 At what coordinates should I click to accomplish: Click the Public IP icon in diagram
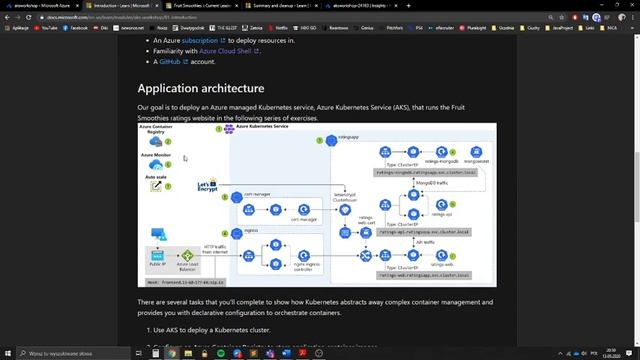[x=158, y=256]
